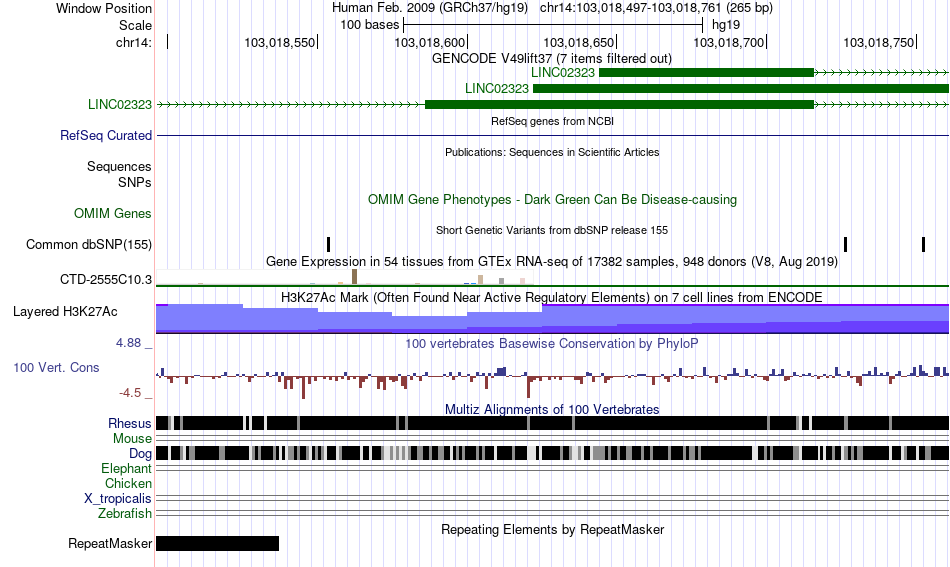Click the -4.5 PhyloP lower scale value
The image size is (950, 567).
click(130, 393)
